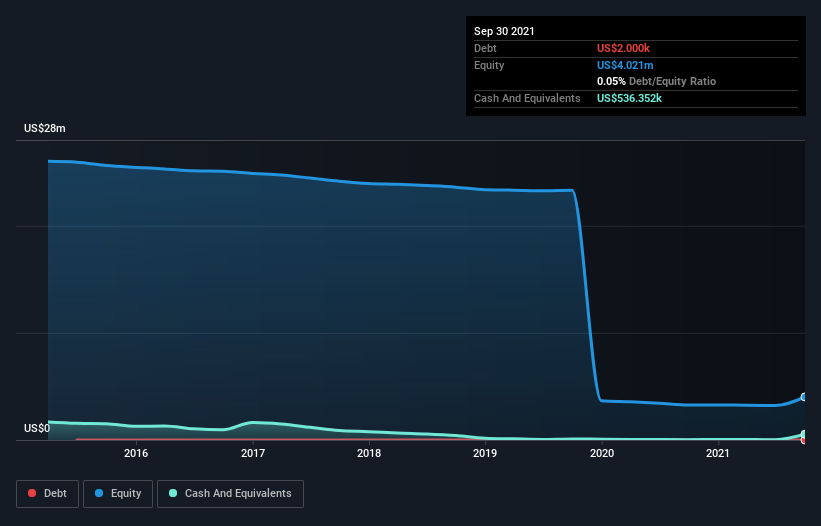Screen dimensions: 821x526
Task: Select the 2017 x-axis label
Action: tap(253, 453)
